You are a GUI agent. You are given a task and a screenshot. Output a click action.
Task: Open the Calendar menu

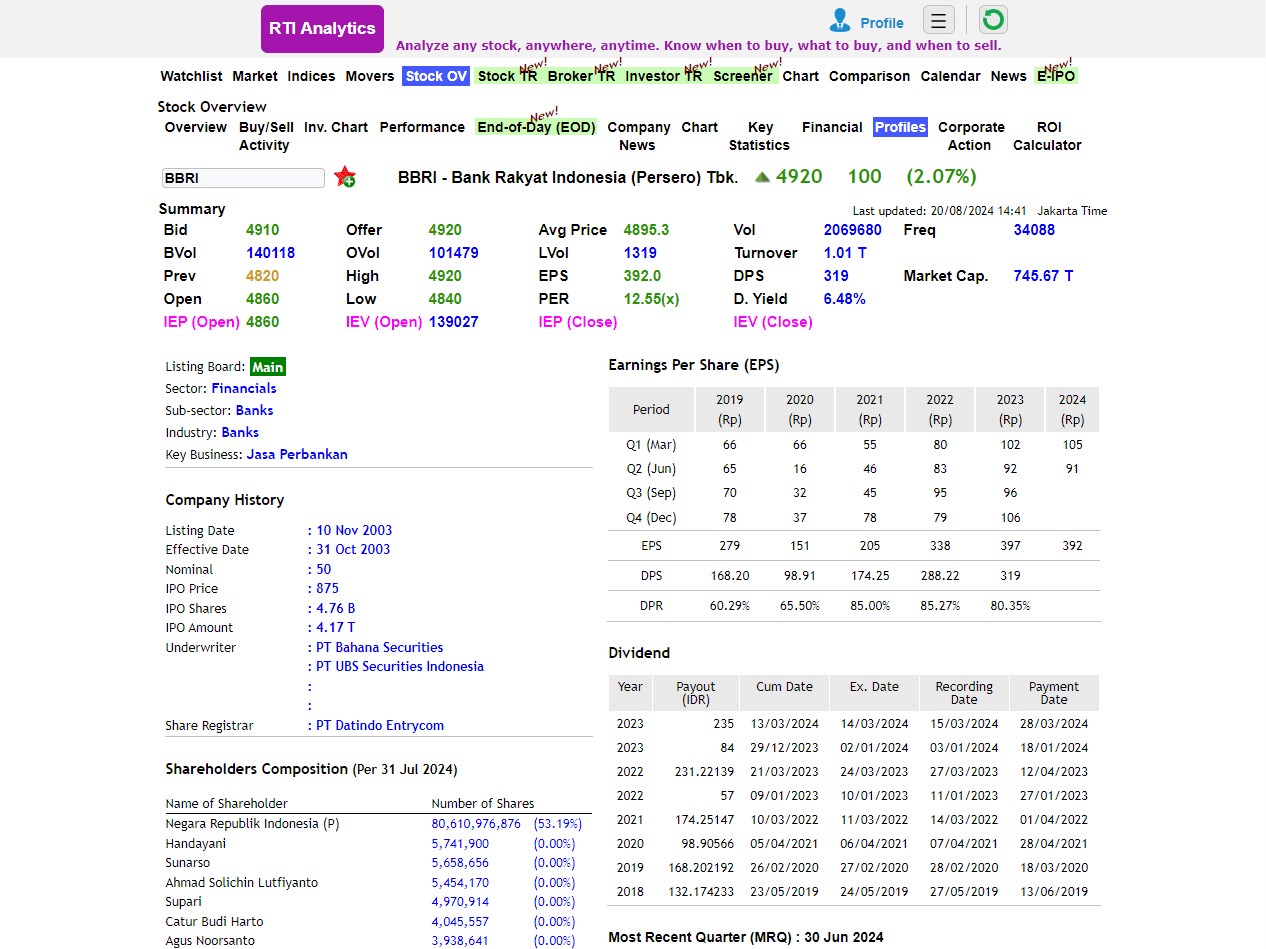click(x=950, y=76)
